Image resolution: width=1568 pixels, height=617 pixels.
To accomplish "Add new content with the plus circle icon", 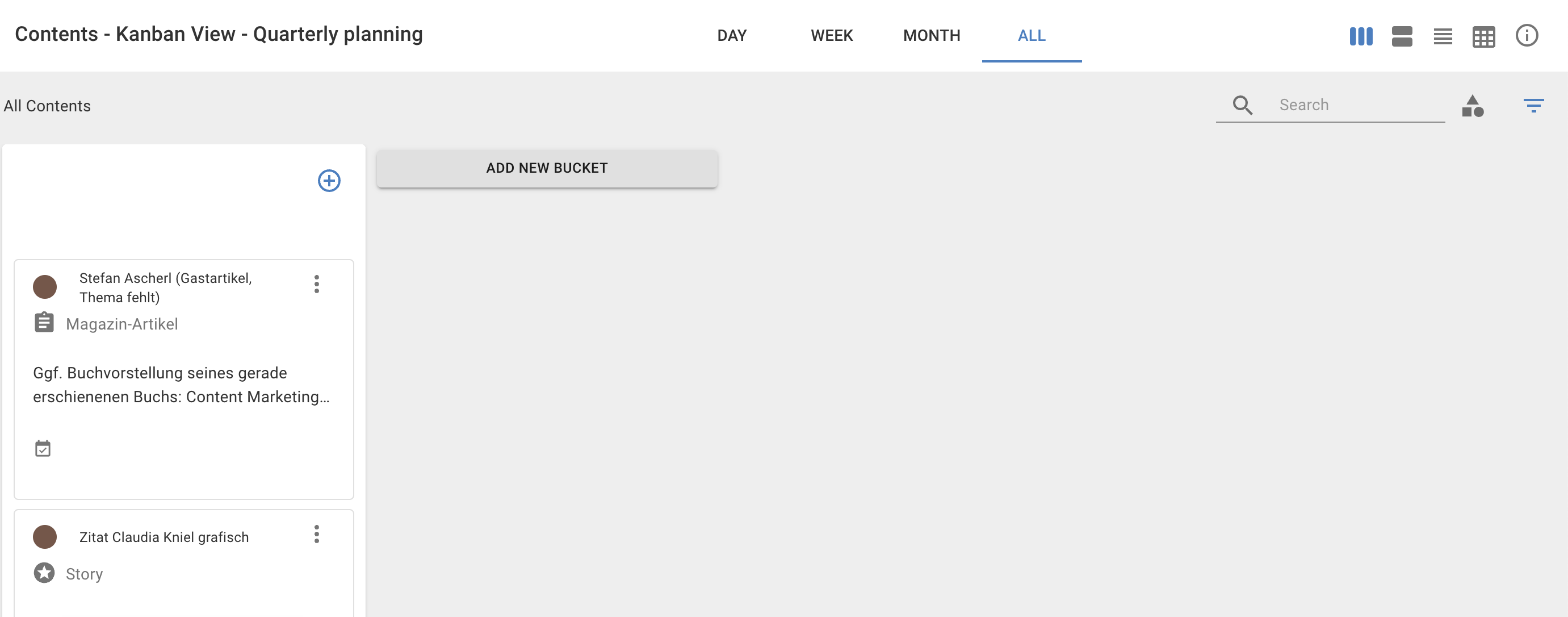I will click(x=329, y=180).
